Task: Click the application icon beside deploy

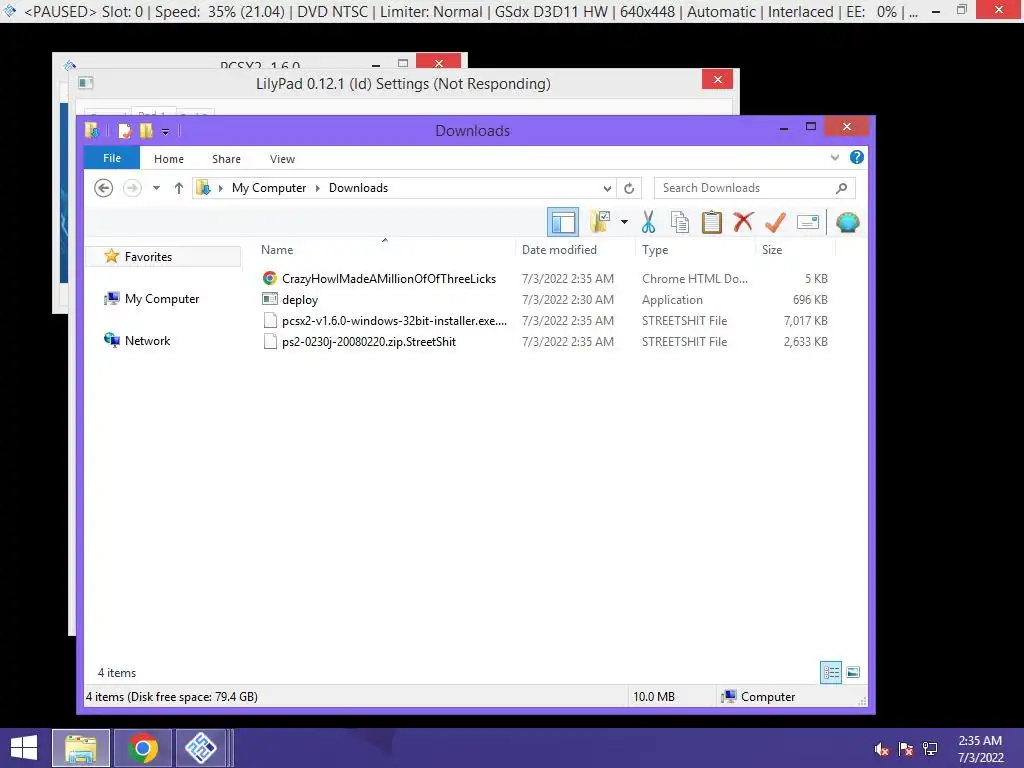Action: coord(270,299)
